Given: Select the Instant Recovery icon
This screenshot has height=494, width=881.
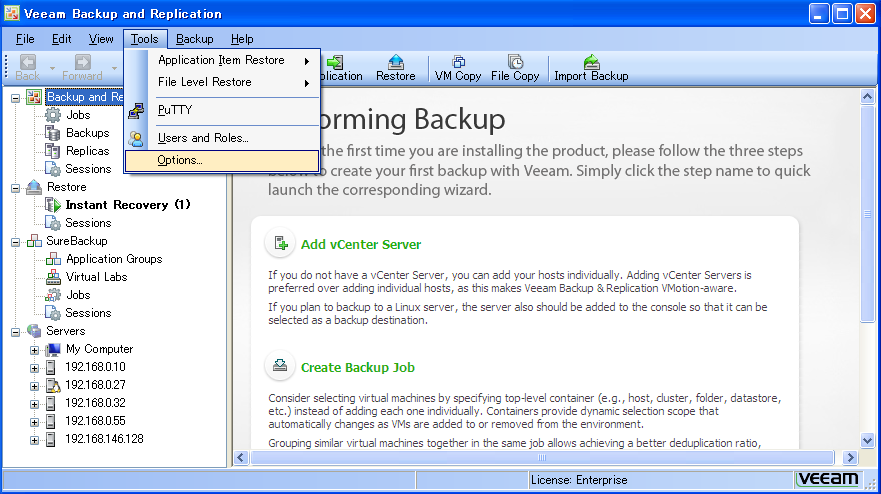Looking at the screenshot, I should tap(53, 205).
